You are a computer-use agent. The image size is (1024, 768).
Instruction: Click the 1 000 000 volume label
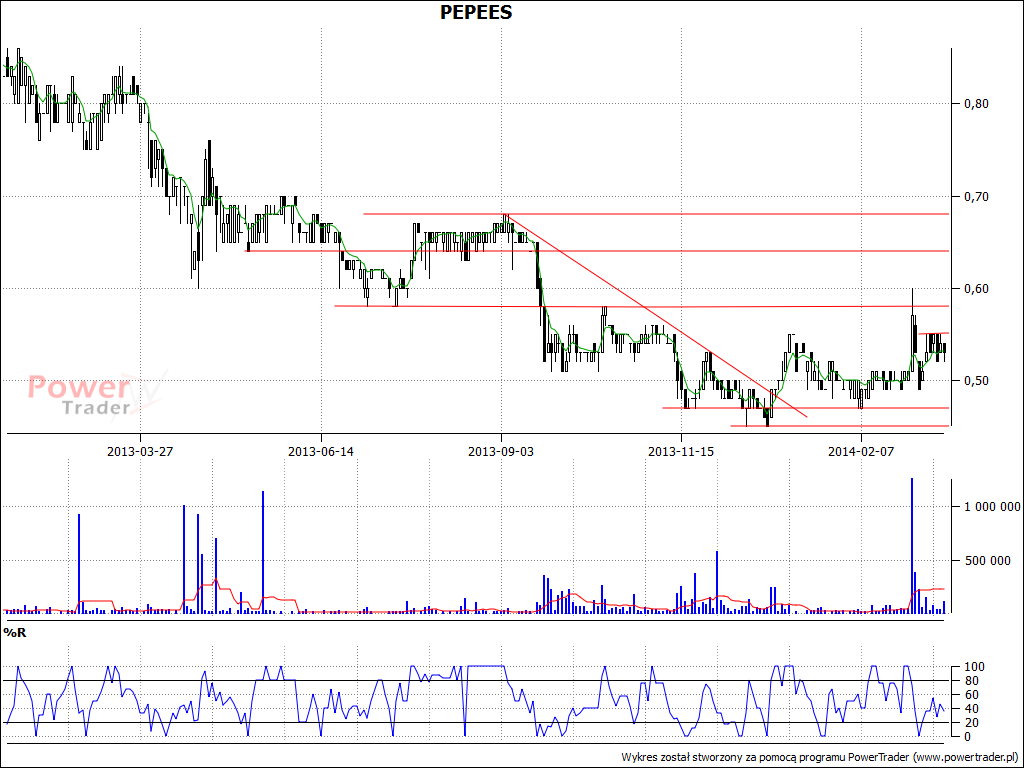(x=992, y=507)
